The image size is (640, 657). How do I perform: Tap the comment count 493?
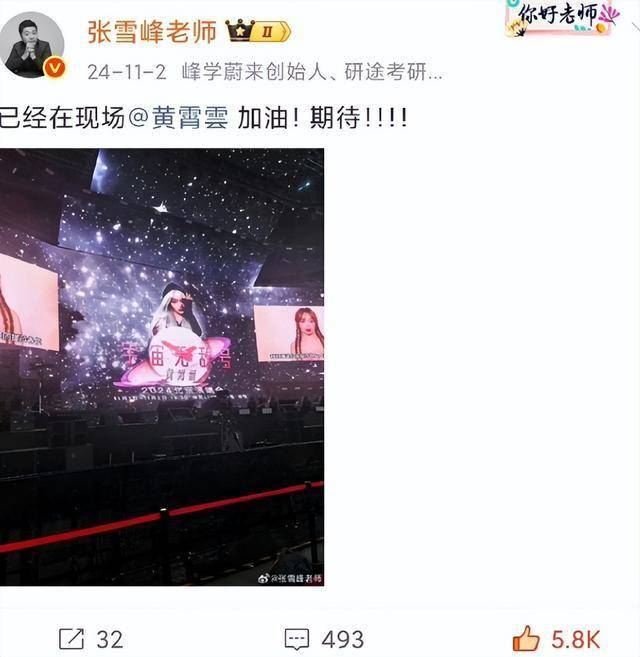tap(342, 639)
